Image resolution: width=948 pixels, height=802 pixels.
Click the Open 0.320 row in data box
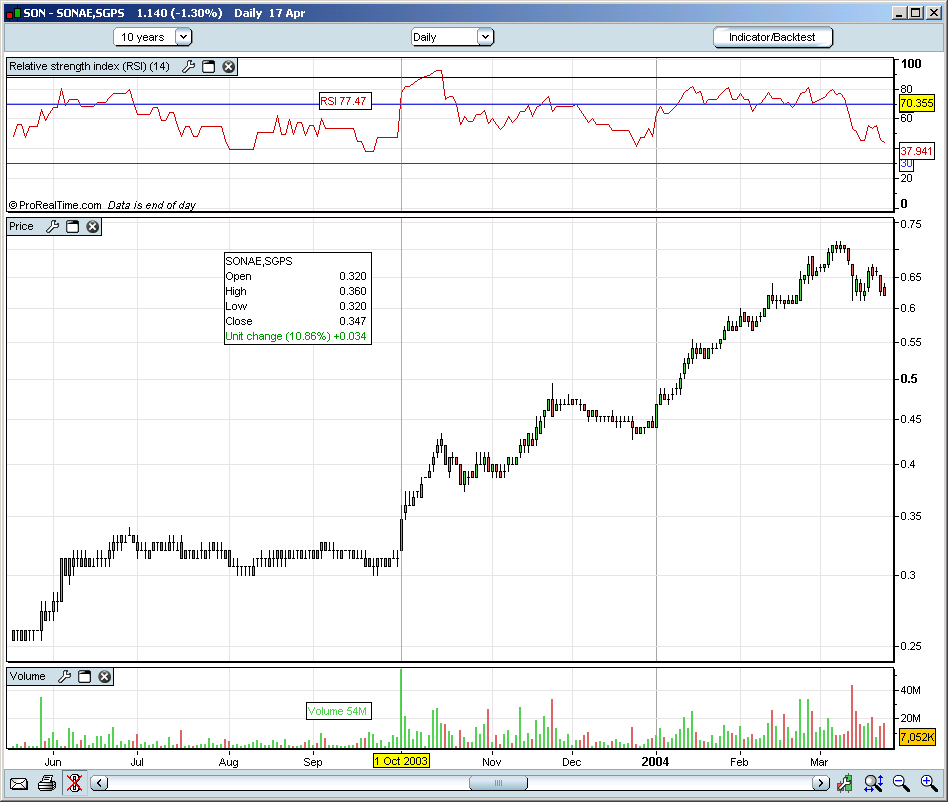296,276
